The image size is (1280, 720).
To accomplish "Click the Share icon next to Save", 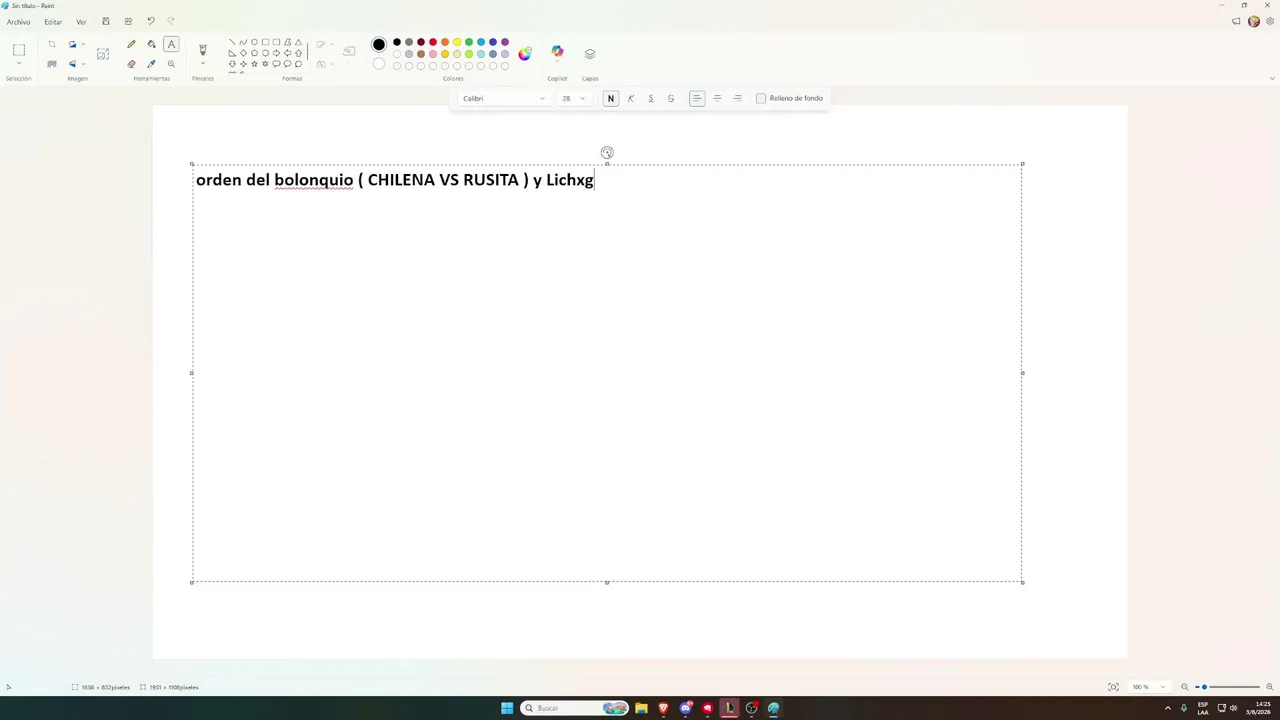I will [128, 21].
